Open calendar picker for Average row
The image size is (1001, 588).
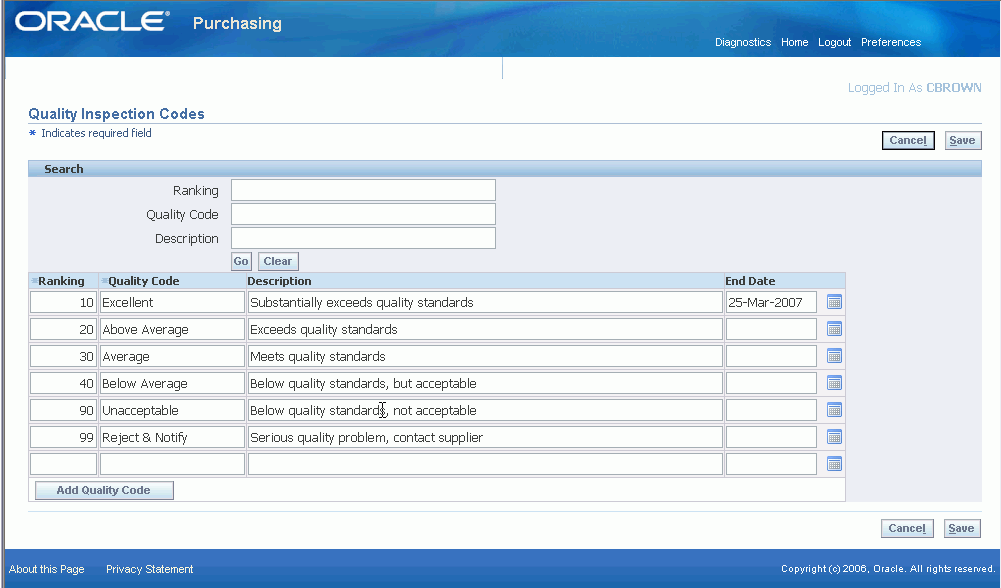834,356
